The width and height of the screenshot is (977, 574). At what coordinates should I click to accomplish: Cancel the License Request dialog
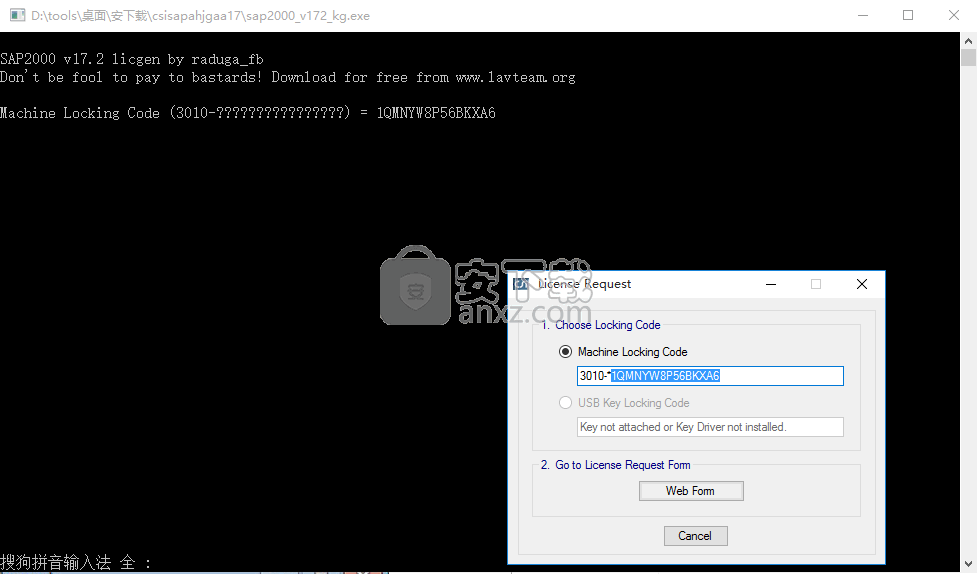[x=695, y=536]
